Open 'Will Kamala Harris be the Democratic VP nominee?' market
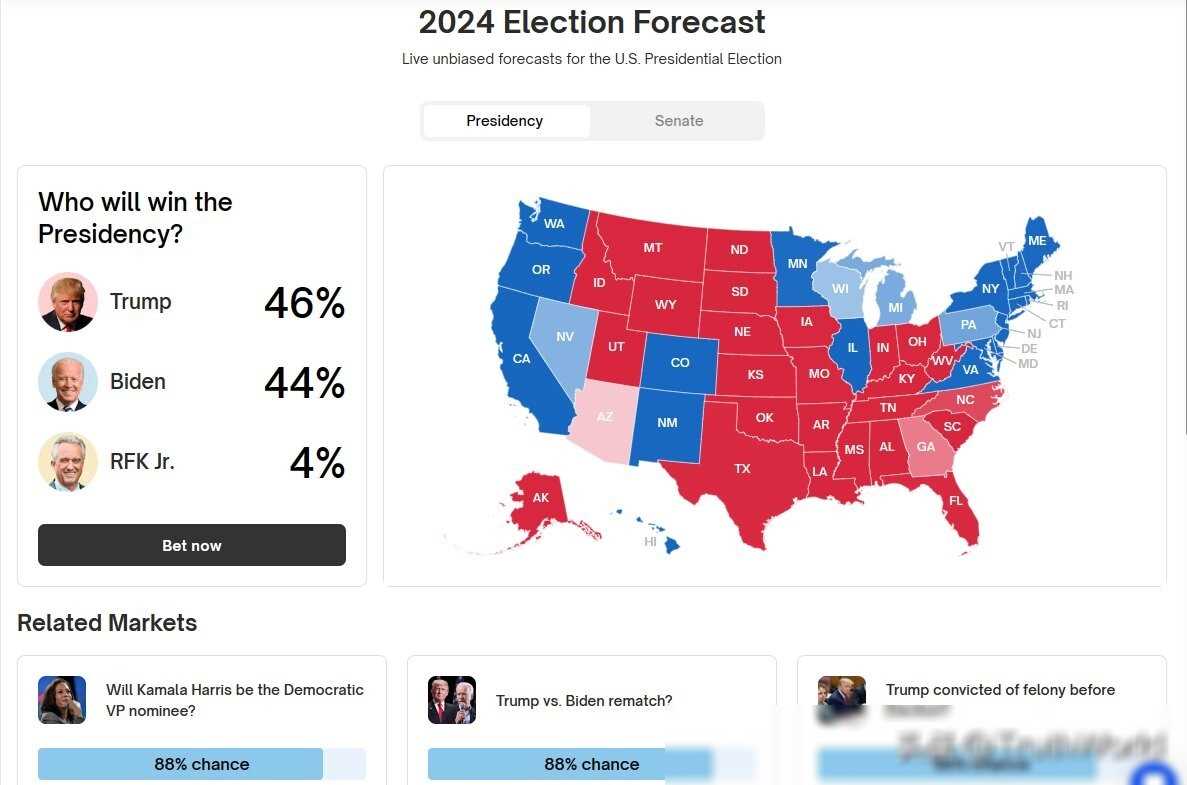 [235, 700]
